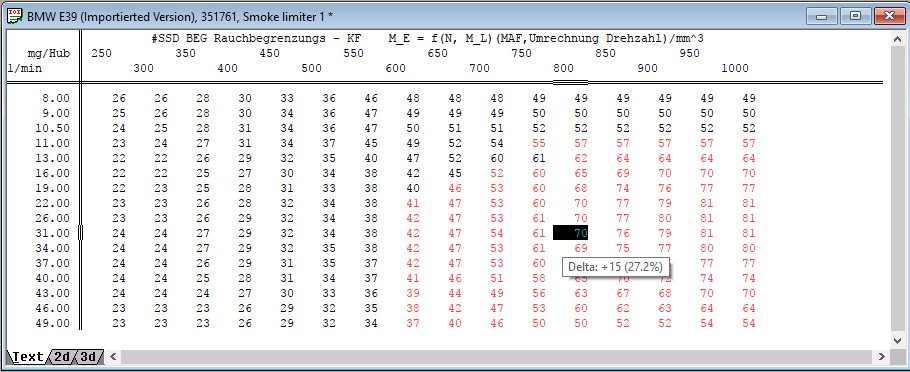The image size is (910, 372).
Task: Click the vertical scrollbar up arrow
Action: click(897, 39)
